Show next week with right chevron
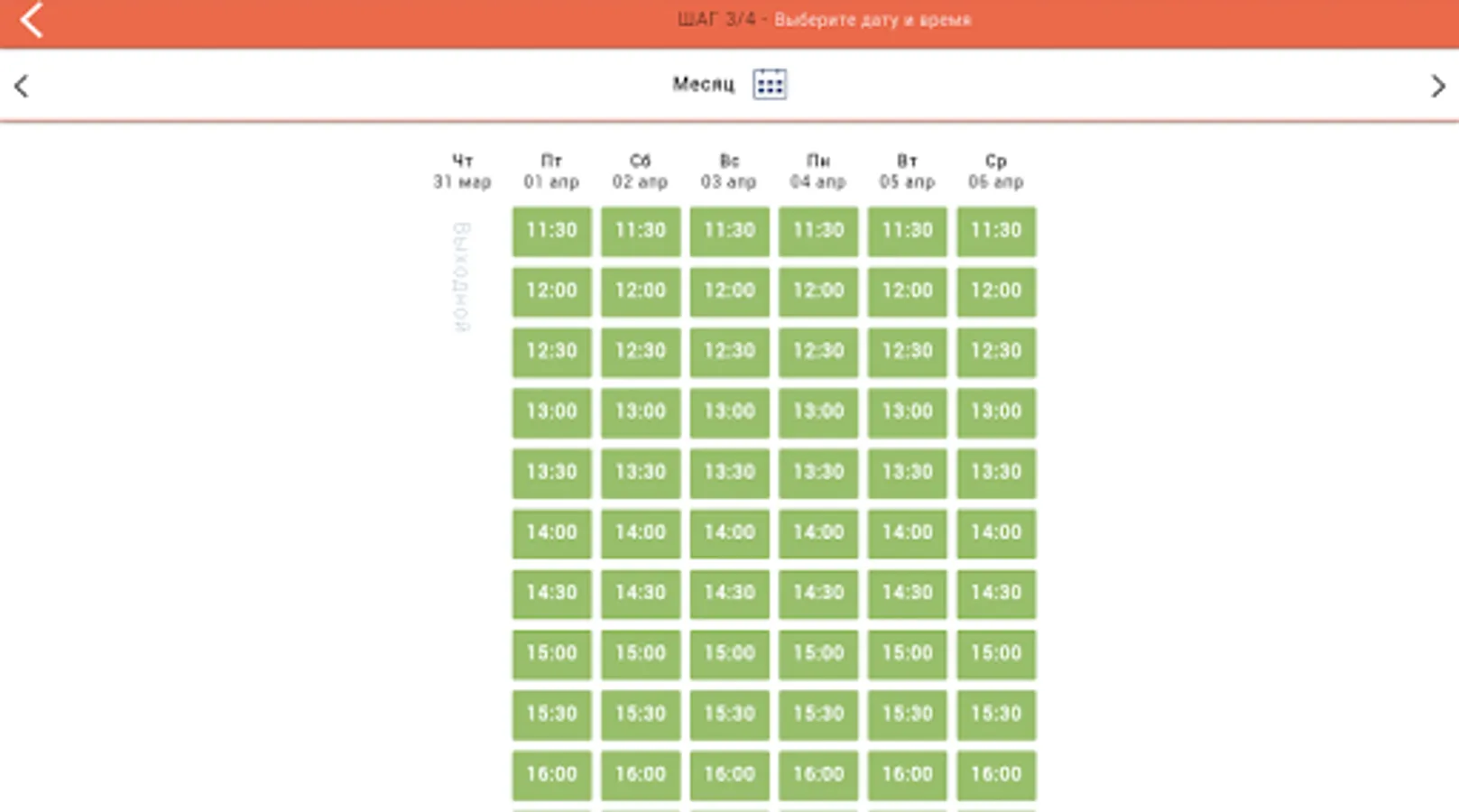This screenshot has width=1459, height=812. (1438, 86)
